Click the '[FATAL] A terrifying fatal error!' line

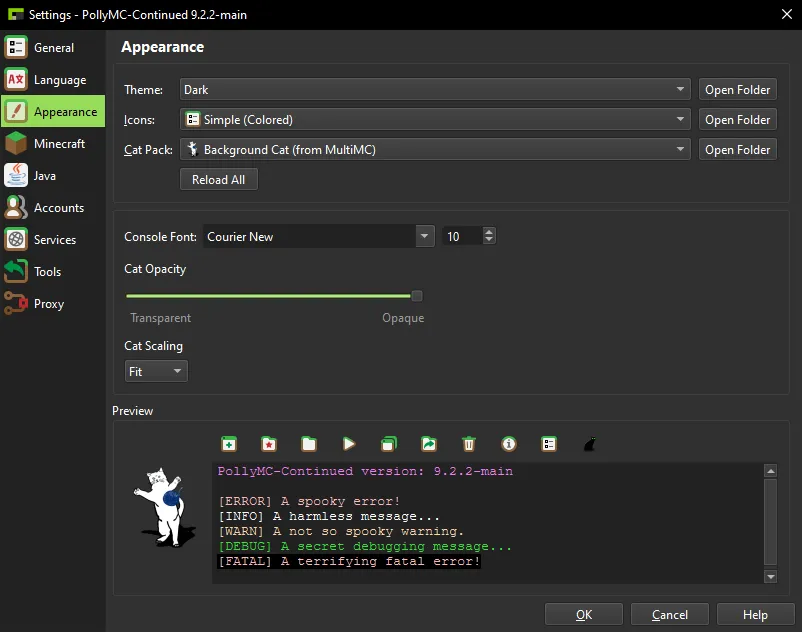[x=349, y=561]
